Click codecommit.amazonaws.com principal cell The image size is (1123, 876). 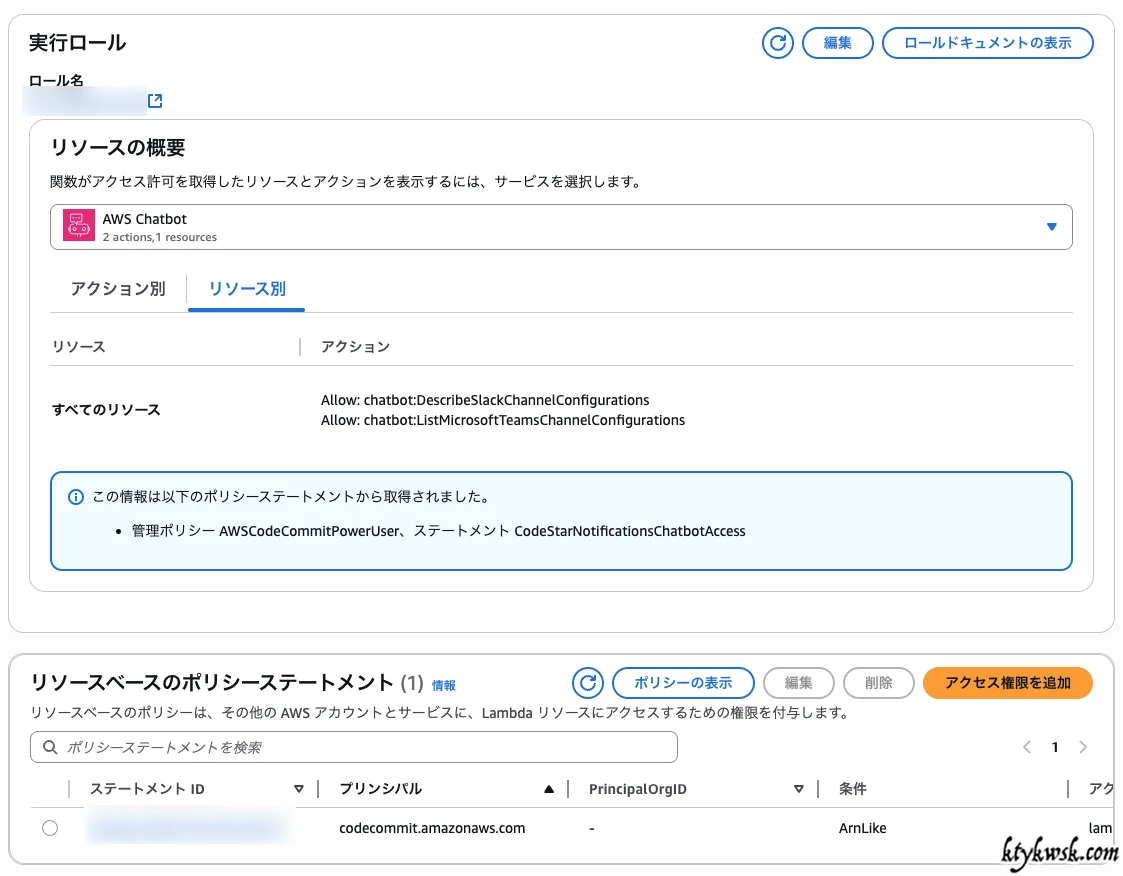432,828
